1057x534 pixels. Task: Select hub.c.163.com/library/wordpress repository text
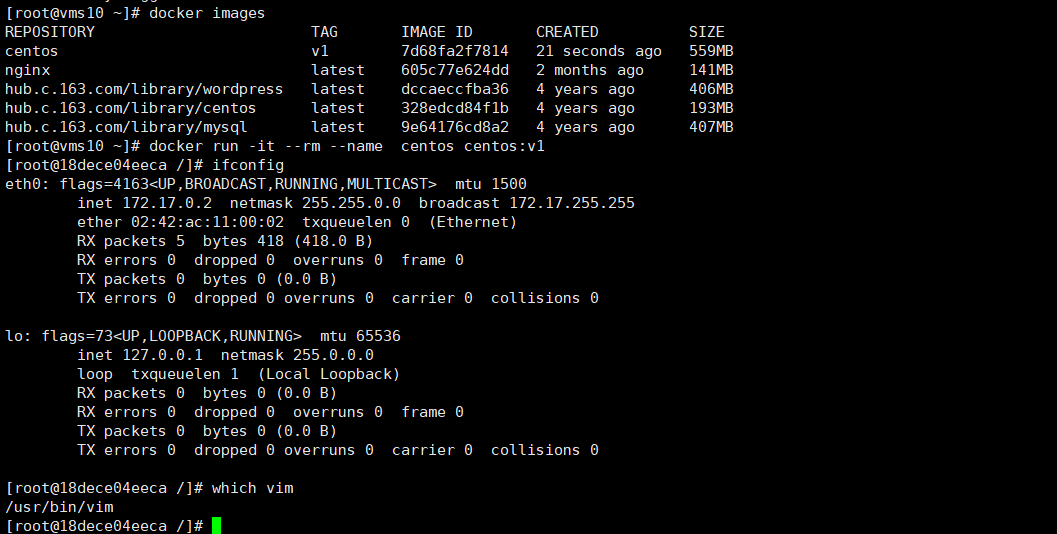144,89
